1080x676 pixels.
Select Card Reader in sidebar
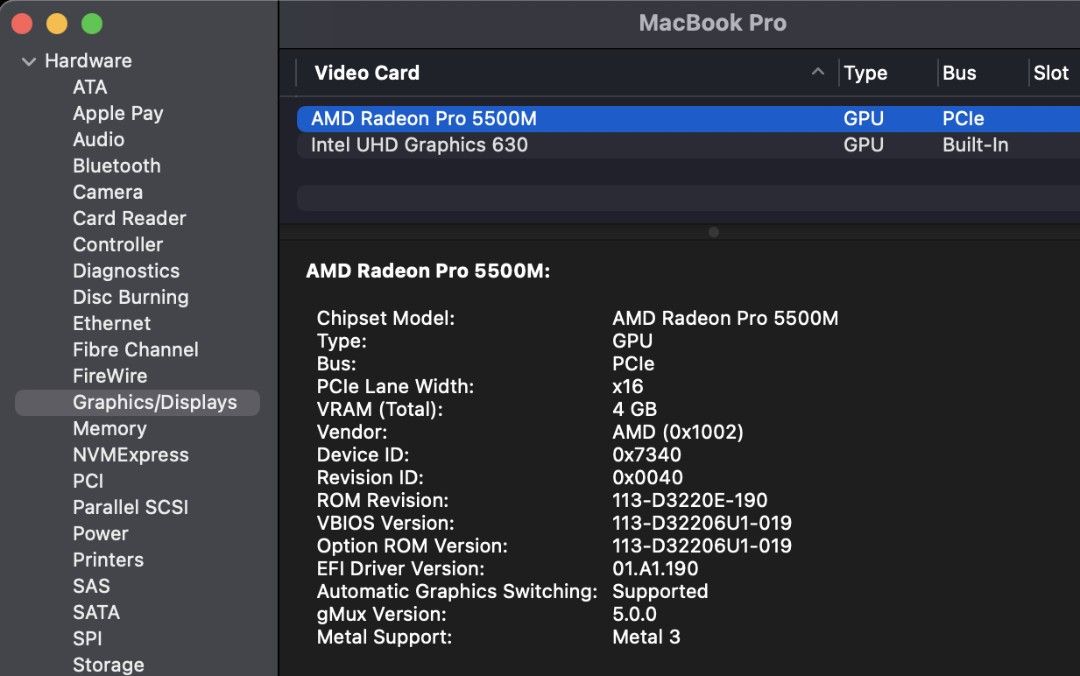coord(129,218)
